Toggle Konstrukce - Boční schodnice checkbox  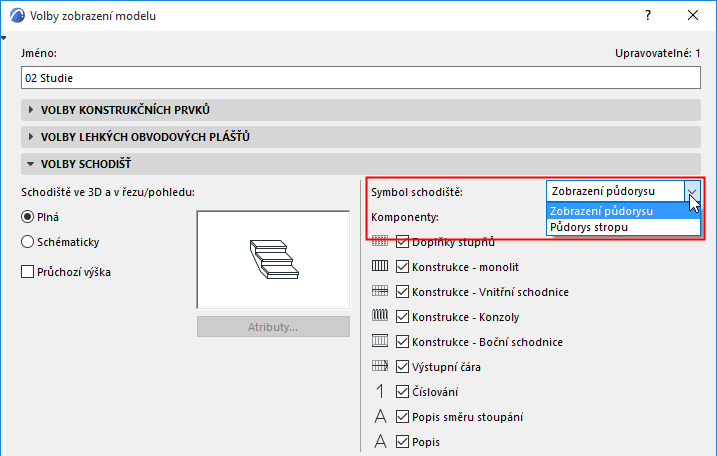pos(402,342)
